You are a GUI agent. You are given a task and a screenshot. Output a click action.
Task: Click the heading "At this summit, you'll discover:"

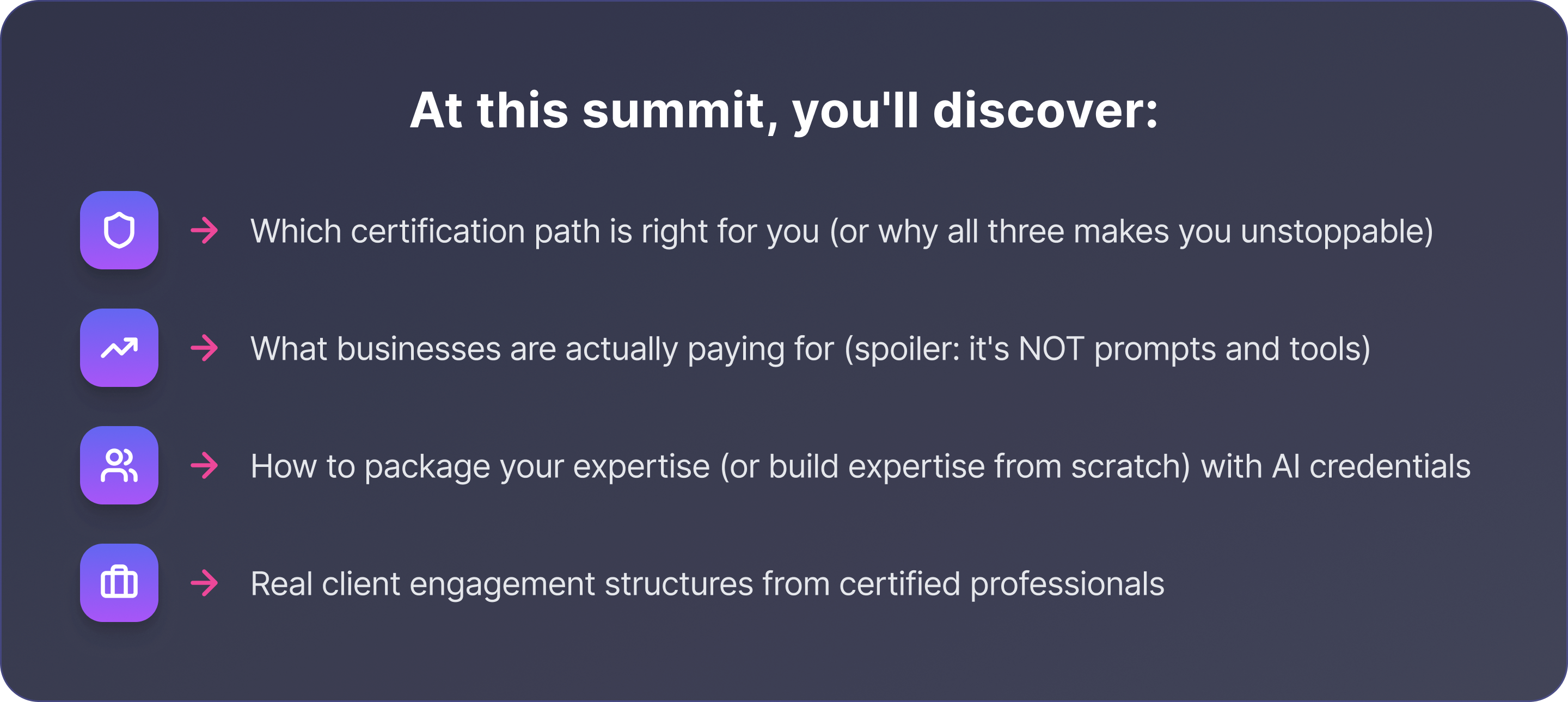pos(783,110)
